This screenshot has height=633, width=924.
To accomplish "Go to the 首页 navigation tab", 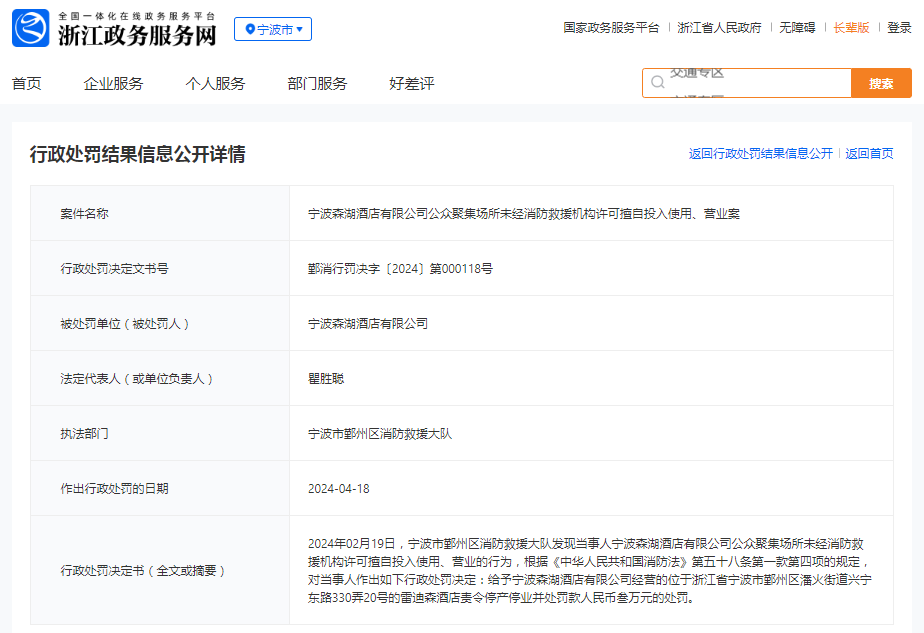I will (x=27, y=84).
